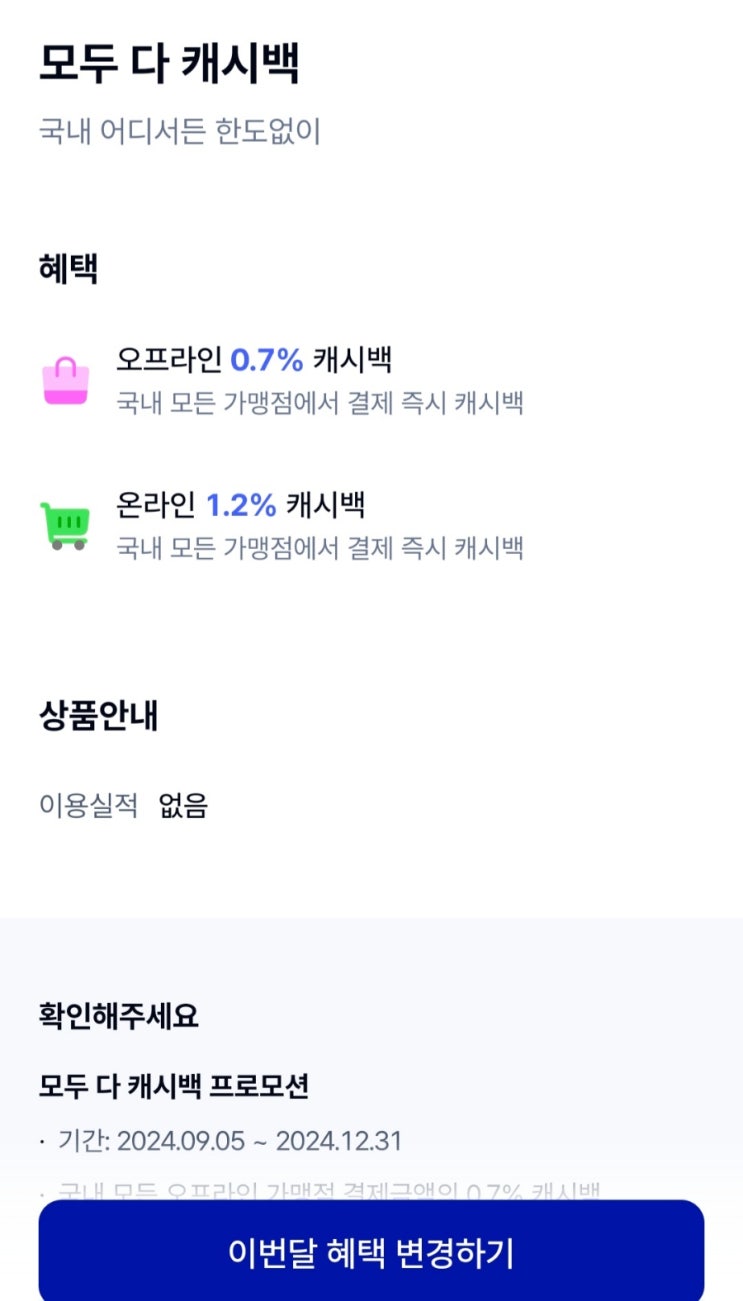Screen dimensions: 743x1301
Task: Select the 온라인 1.2% 캐시백 benefit title
Action: (240, 505)
